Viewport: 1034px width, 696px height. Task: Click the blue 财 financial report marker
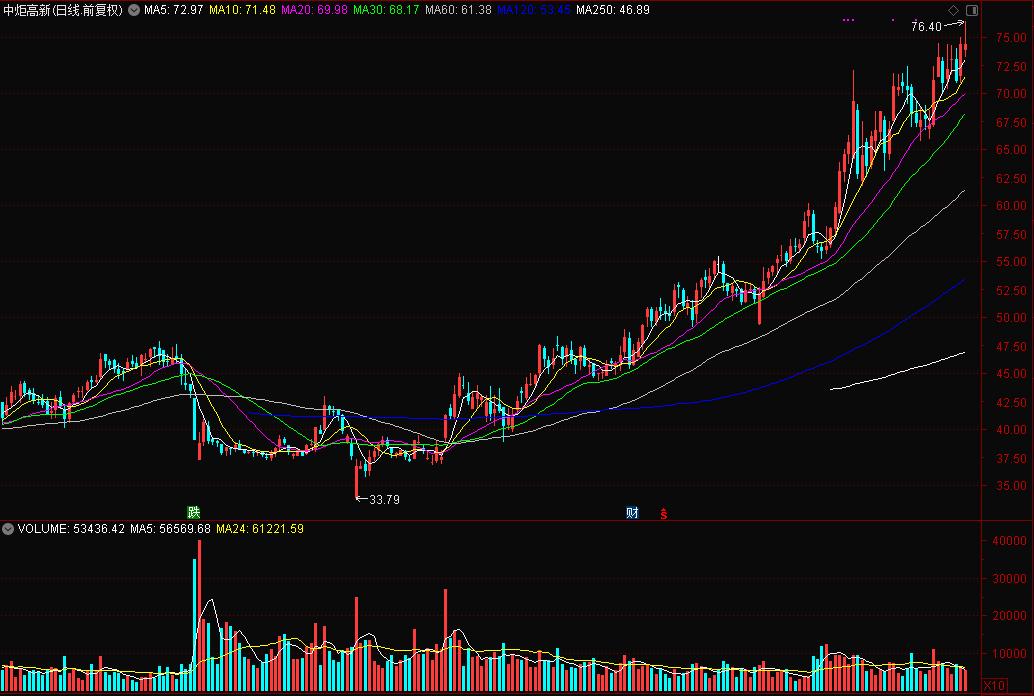click(632, 513)
